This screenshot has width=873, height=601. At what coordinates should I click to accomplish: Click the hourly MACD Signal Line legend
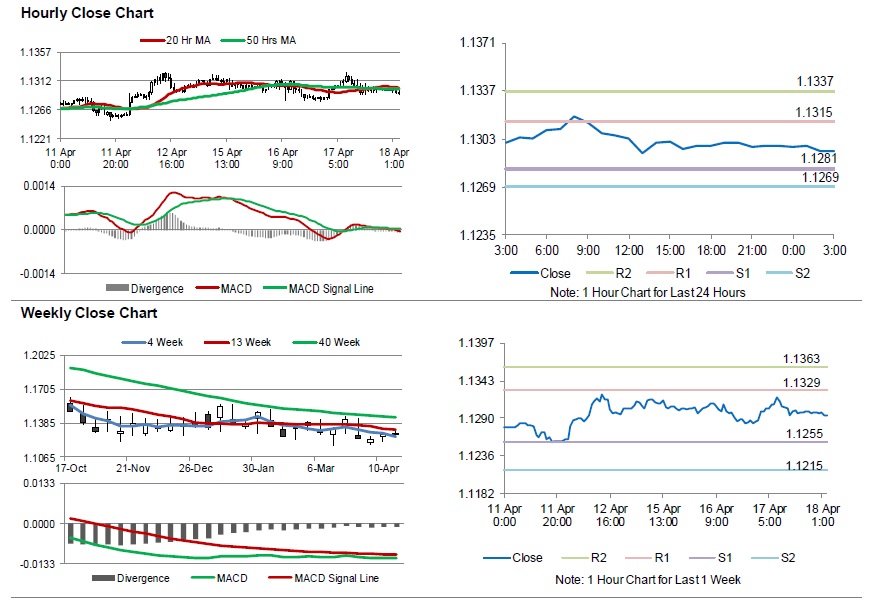(318, 289)
